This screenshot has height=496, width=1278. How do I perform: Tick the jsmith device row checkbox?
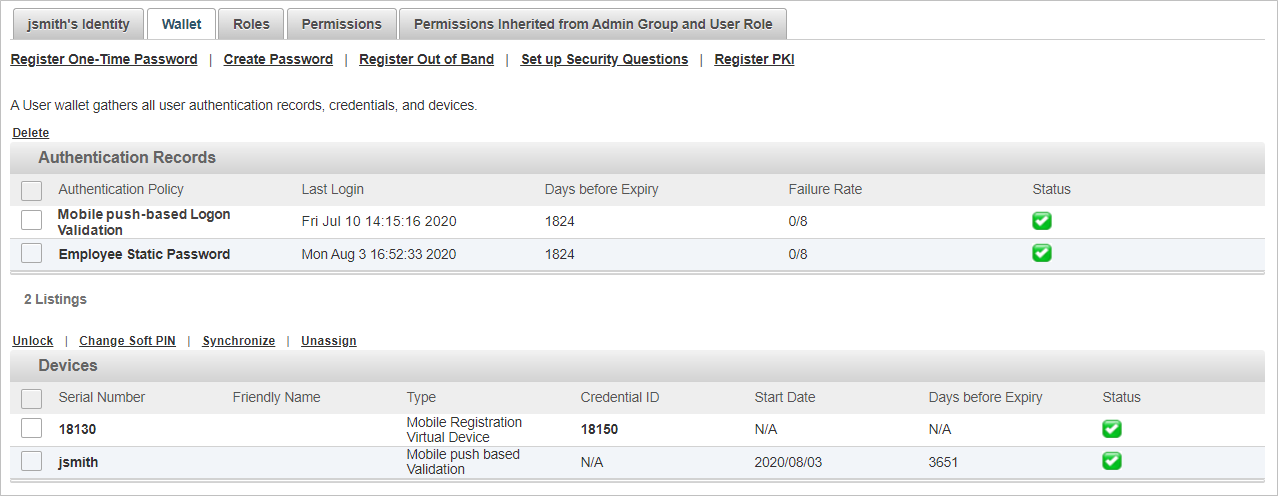coord(32,461)
